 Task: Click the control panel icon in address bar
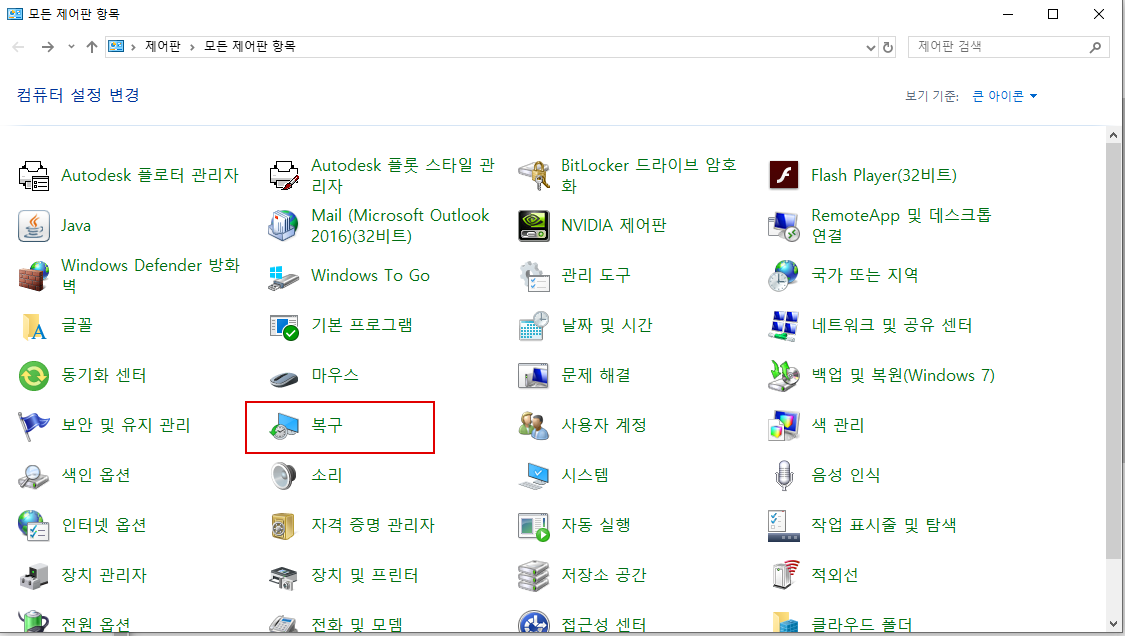[x=116, y=47]
